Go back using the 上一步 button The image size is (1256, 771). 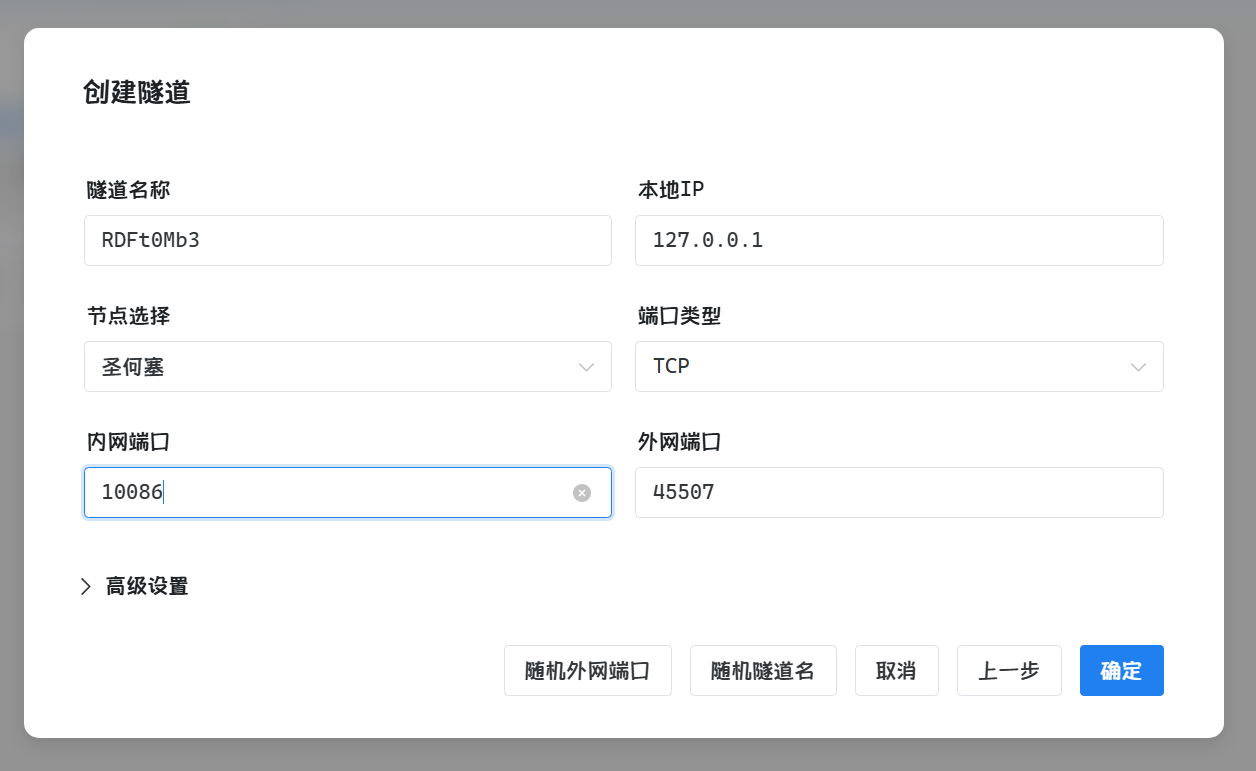coord(1008,671)
